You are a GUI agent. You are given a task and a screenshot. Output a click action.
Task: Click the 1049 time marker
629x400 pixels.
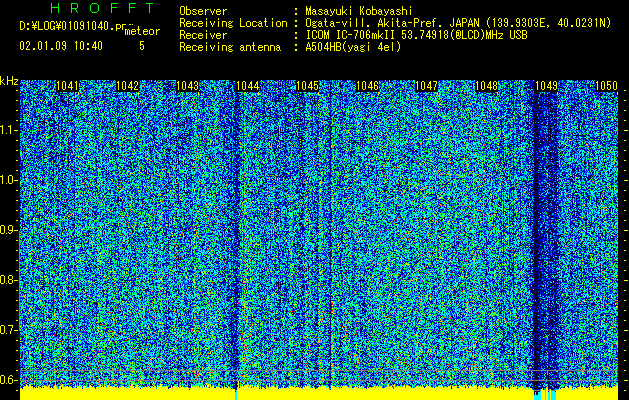546,86
